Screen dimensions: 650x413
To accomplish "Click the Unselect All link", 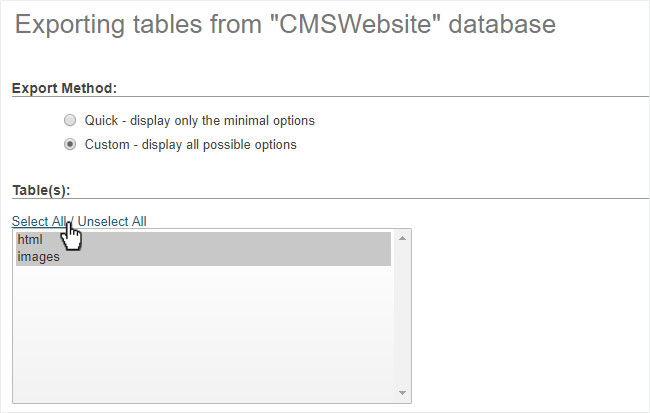I will pyautogui.click(x=112, y=221).
